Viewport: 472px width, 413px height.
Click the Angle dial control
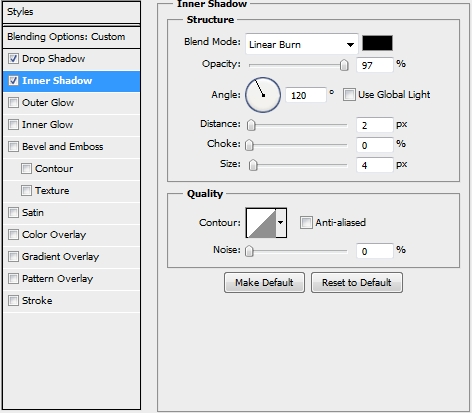click(263, 95)
